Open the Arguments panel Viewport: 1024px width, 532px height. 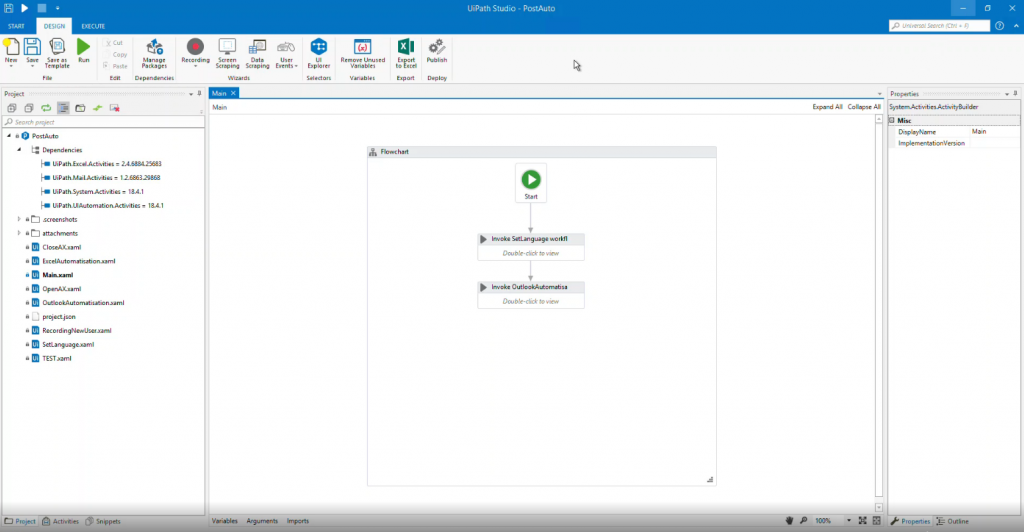pyautogui.click(x=262, y=521)
